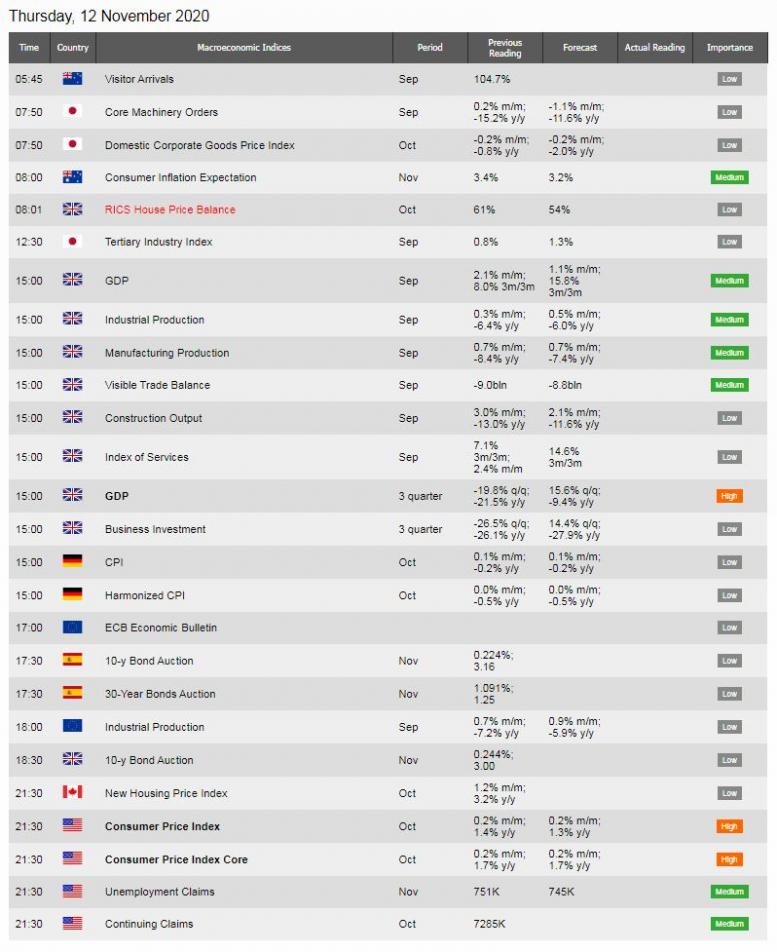Select the Continuing Claims row
The height and width of the screenshot is (952, 777).
click(x=388, y=924)
